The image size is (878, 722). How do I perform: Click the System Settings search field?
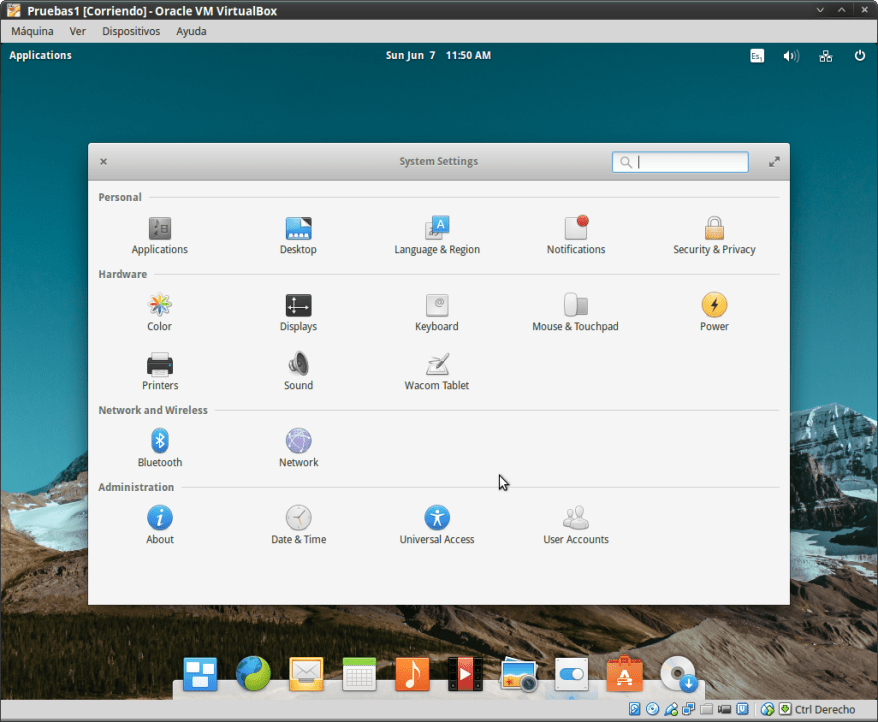[680, 162]
